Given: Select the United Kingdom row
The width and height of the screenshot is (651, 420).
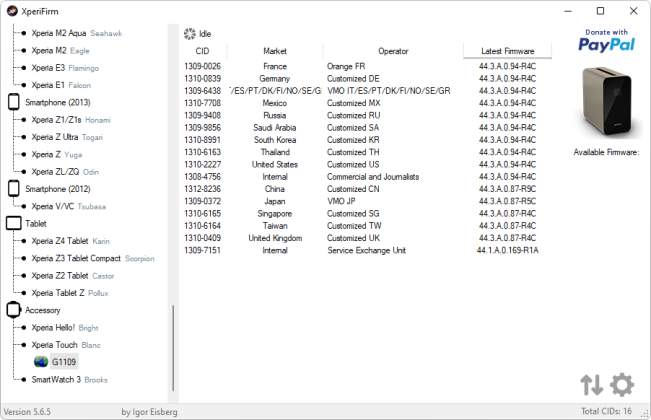Looking at the screenshot, I should coord(367,238).
